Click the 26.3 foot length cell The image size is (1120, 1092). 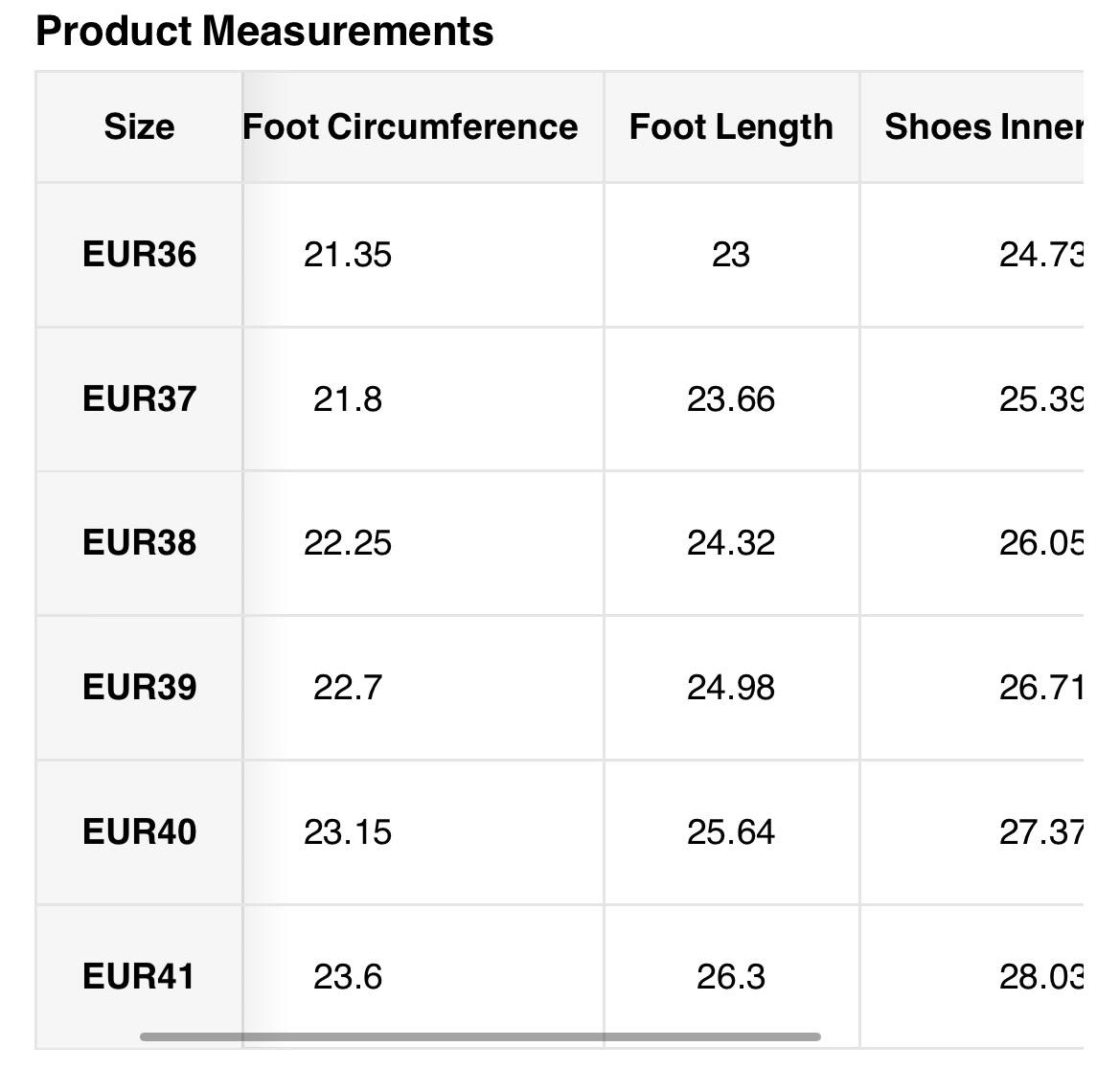tap(730, 976)
